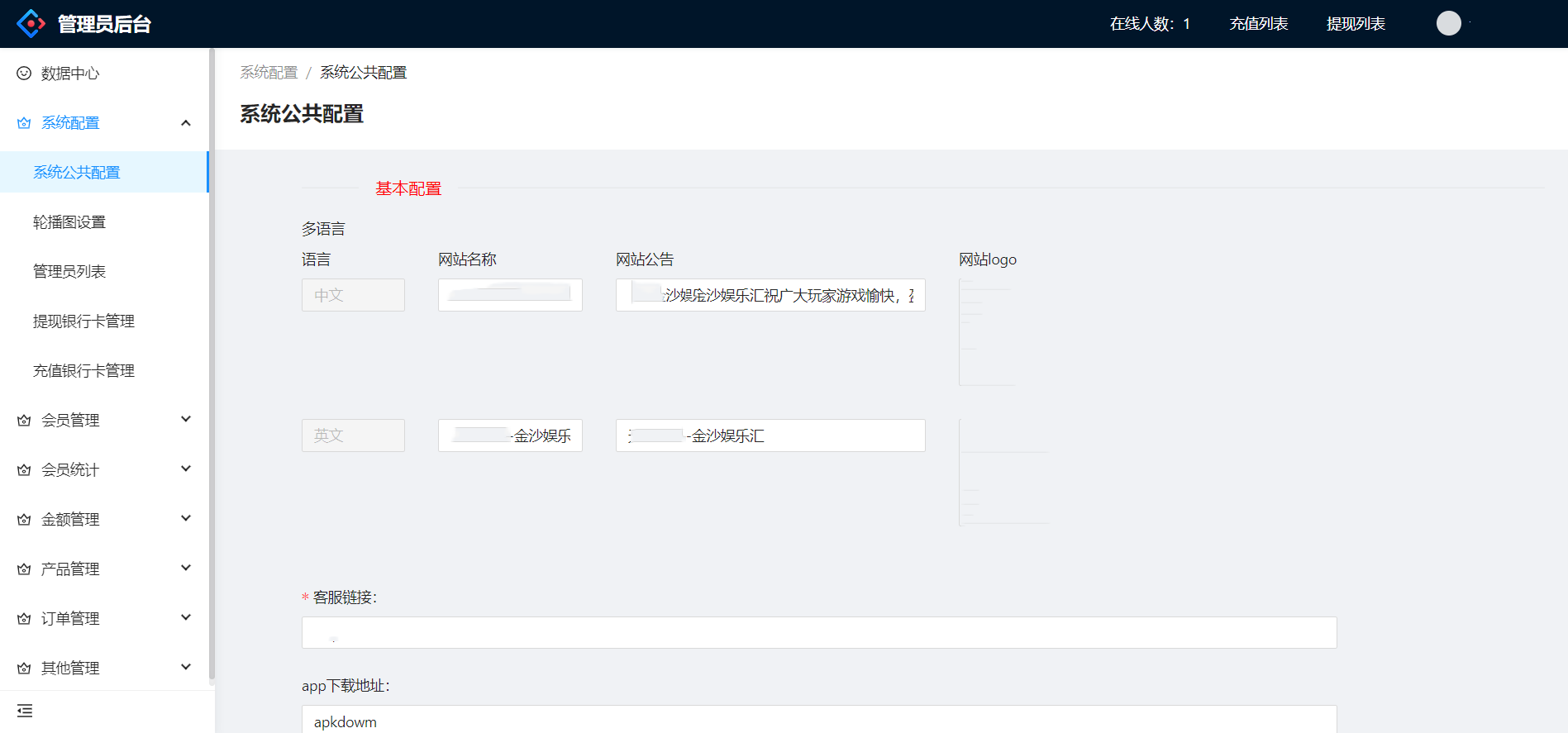Screen dimensions: 1568x733
Task: Expand the 订单管理 menu chevron
Action: (186, 617)
